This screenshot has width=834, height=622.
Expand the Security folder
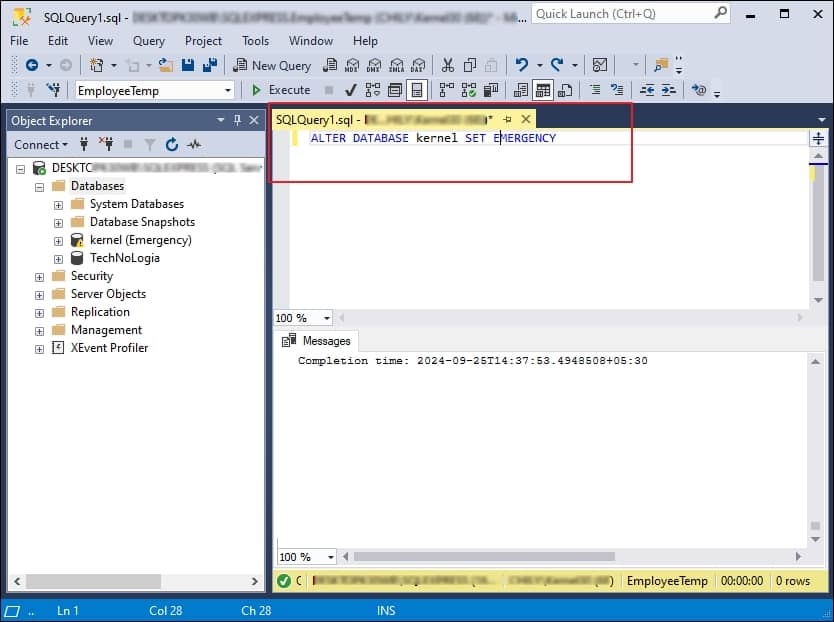[x=39, y=277]
